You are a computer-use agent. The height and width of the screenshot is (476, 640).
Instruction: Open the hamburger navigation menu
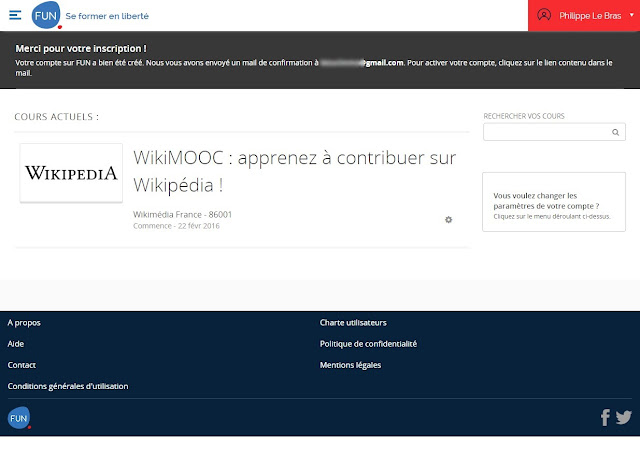(x=15, y=16)
